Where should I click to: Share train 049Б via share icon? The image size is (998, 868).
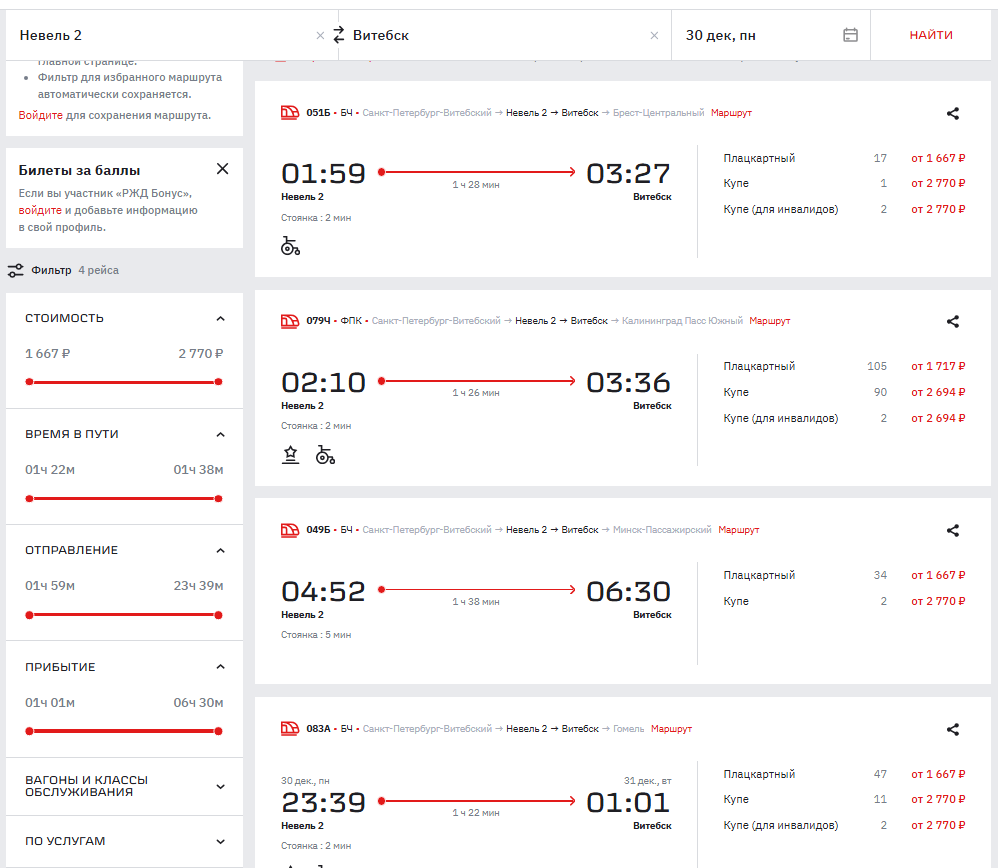click(952, 530)
